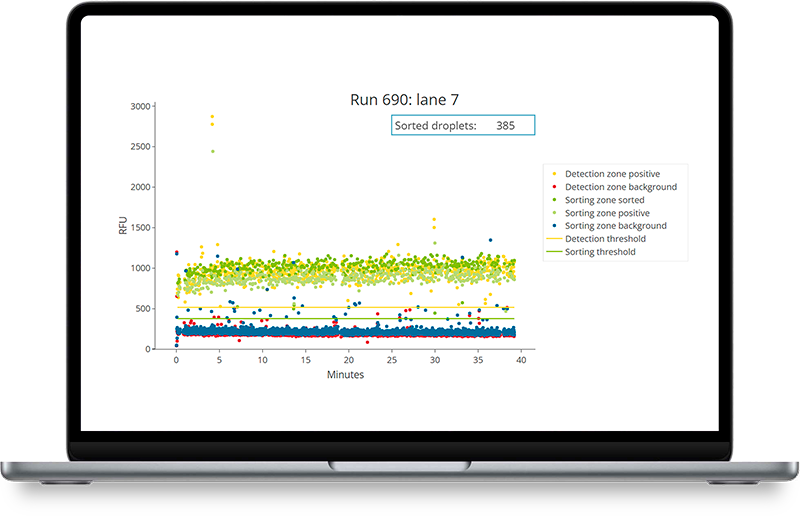Hide the Detection zone background series
800x516 pixels.
(620, 187)
